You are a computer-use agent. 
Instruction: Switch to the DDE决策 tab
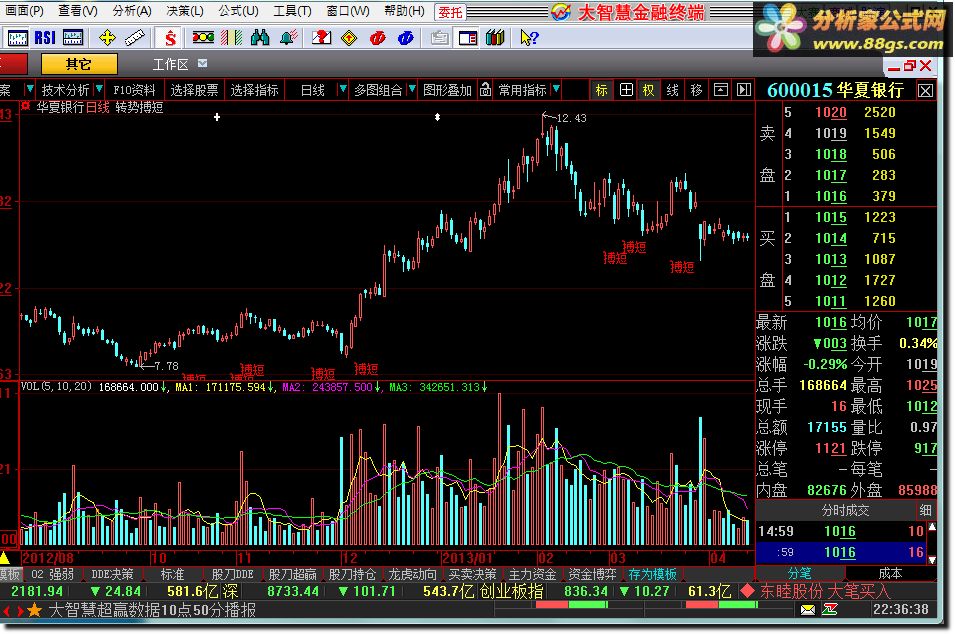112,574
